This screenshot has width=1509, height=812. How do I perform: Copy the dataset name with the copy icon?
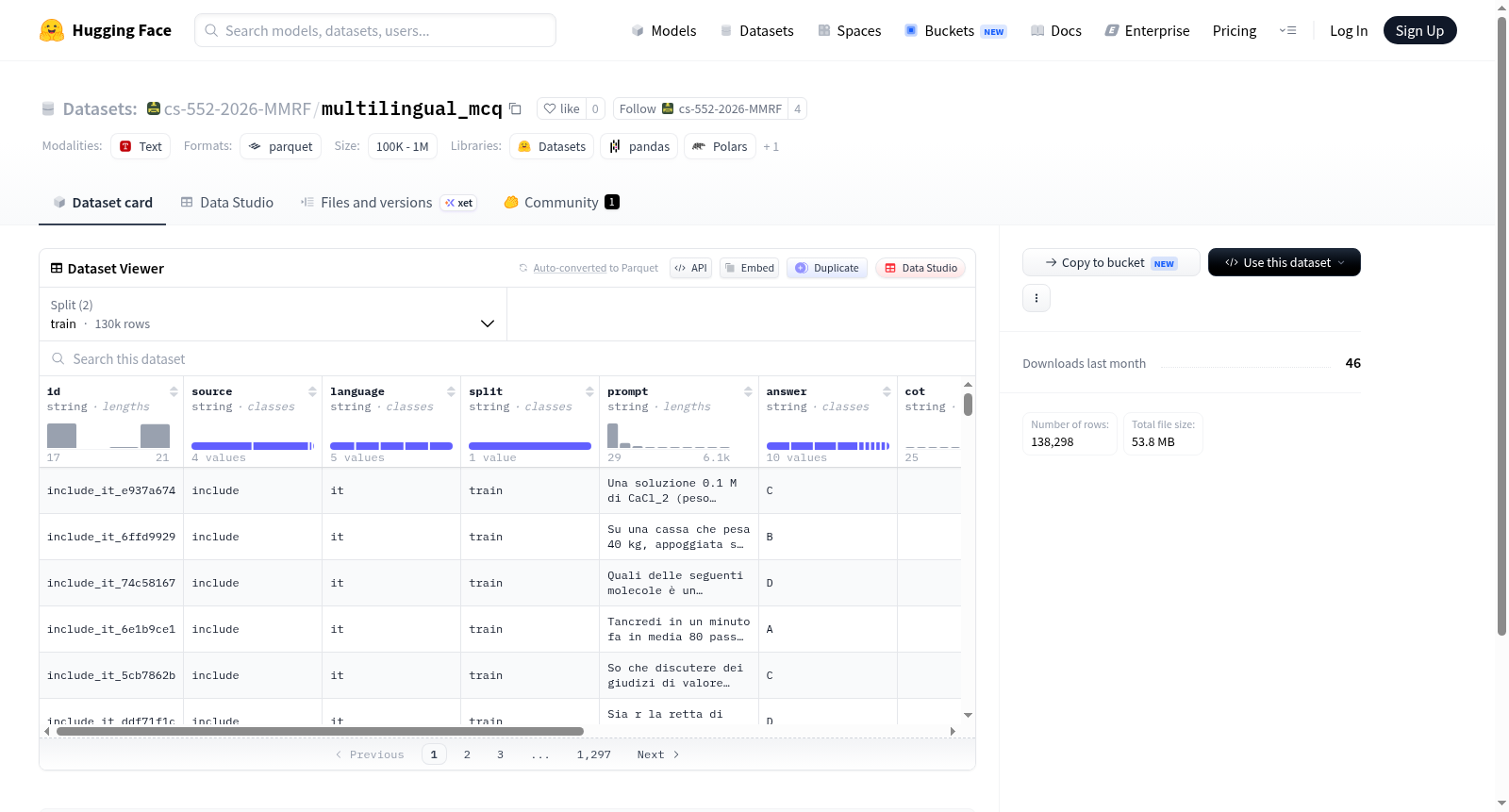pyautogui.click(x=515, y=108)
